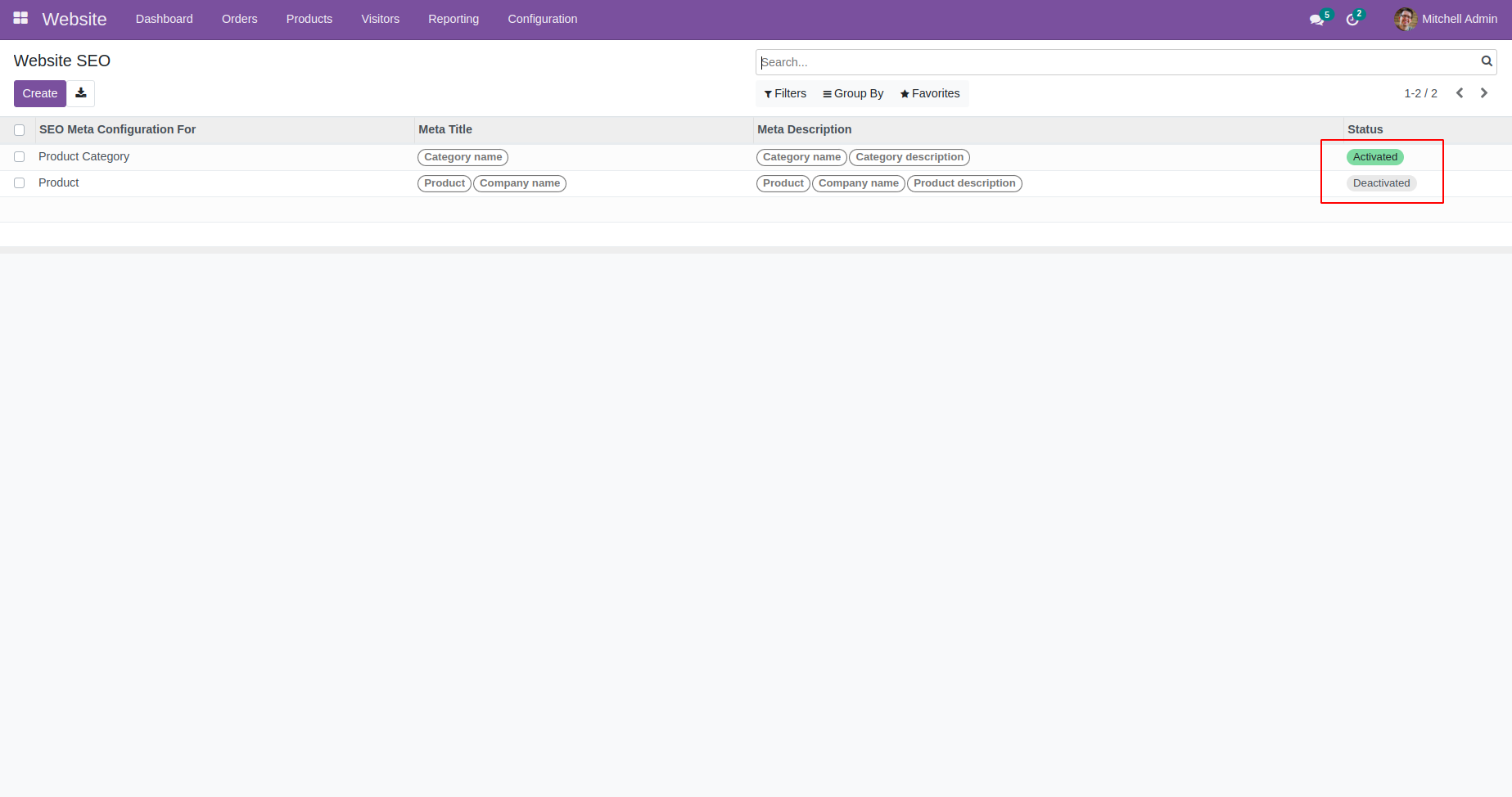The height and width of the screenshot is (797, 1512).
Task: Open the Configuration menu
Action: 543,19
